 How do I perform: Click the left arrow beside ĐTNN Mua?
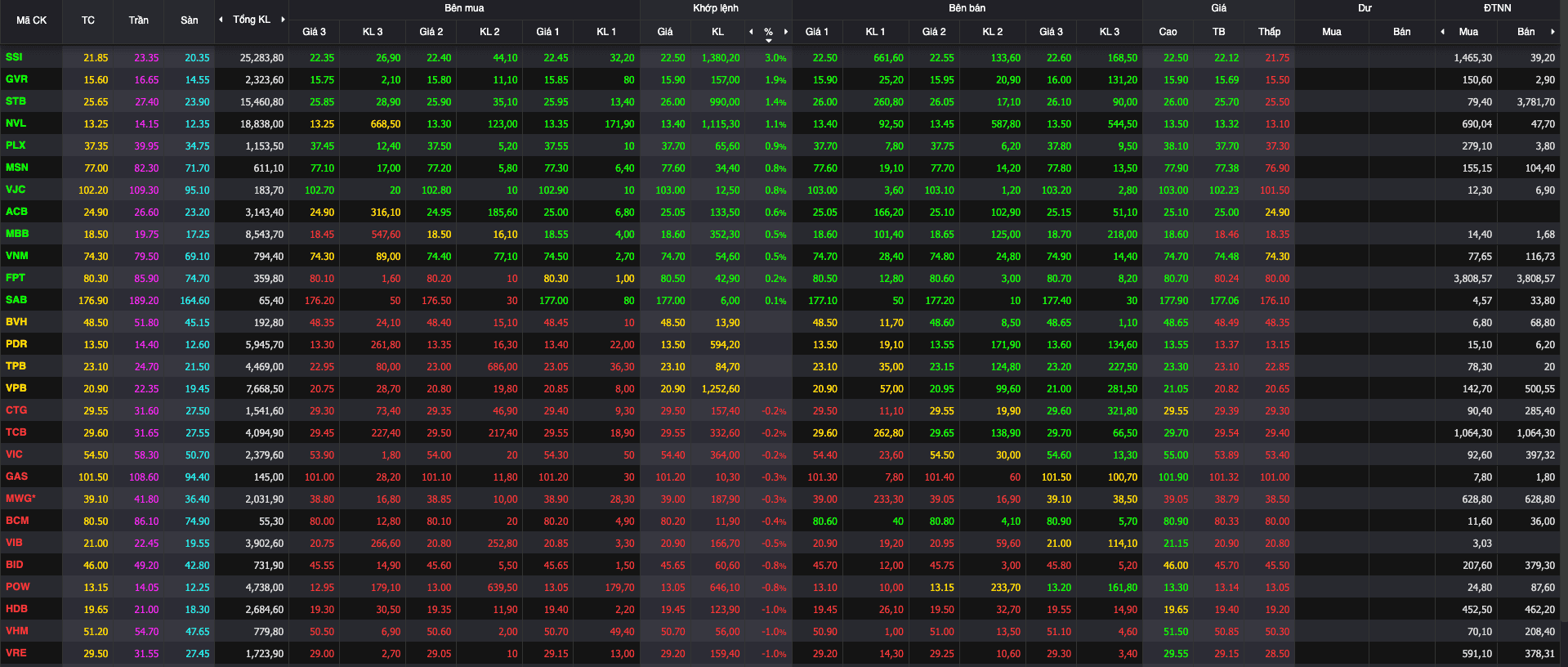pyautogui.click(x=1442, y=32)
